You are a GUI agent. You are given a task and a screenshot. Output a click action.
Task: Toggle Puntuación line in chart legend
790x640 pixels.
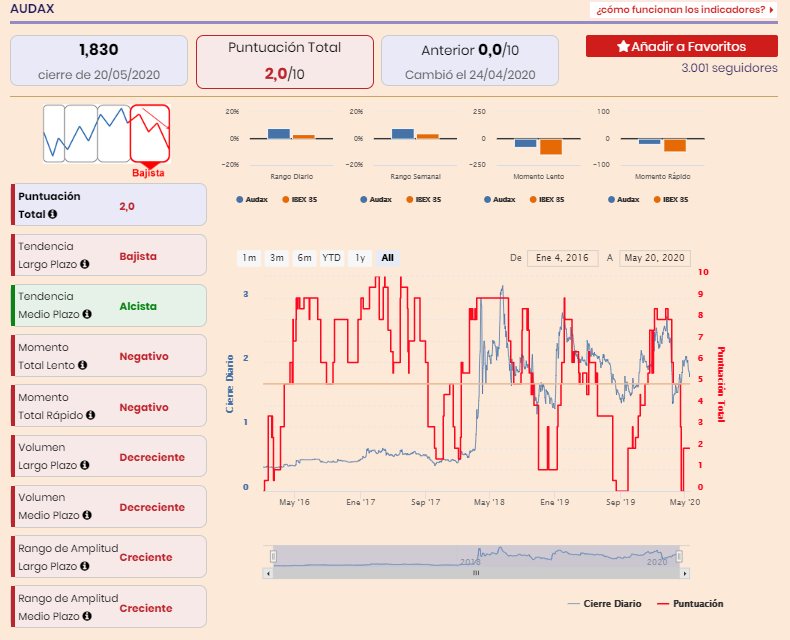[690, 604]
